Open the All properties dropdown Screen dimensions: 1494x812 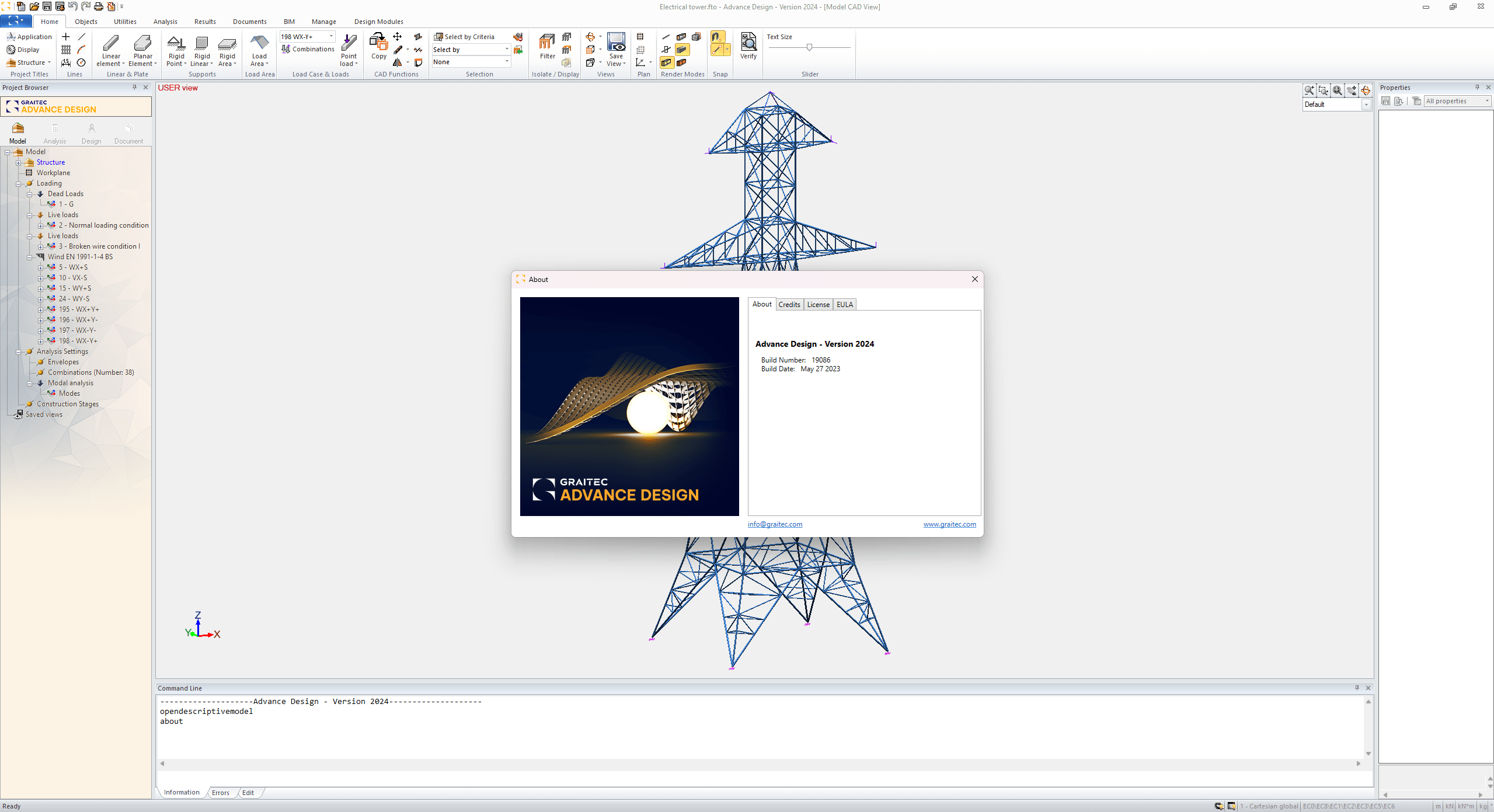click(1457, 101)
